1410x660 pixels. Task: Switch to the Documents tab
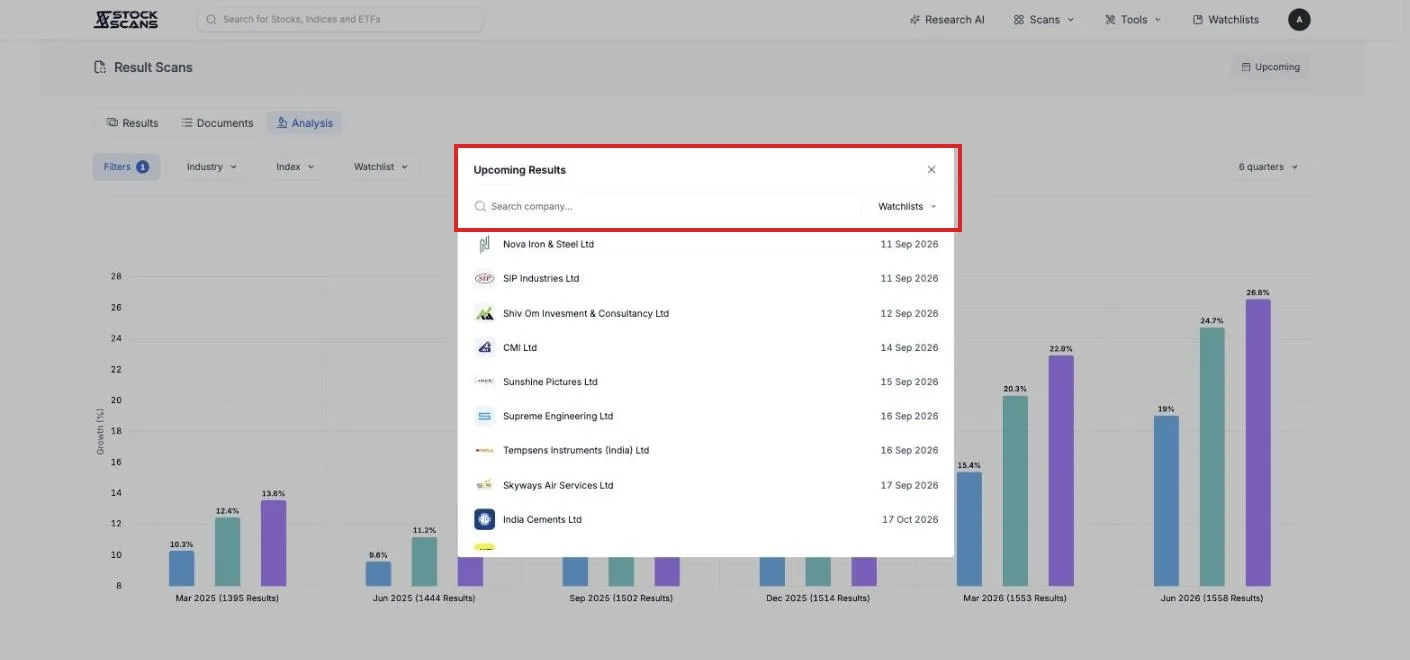(x=217, y=123)
